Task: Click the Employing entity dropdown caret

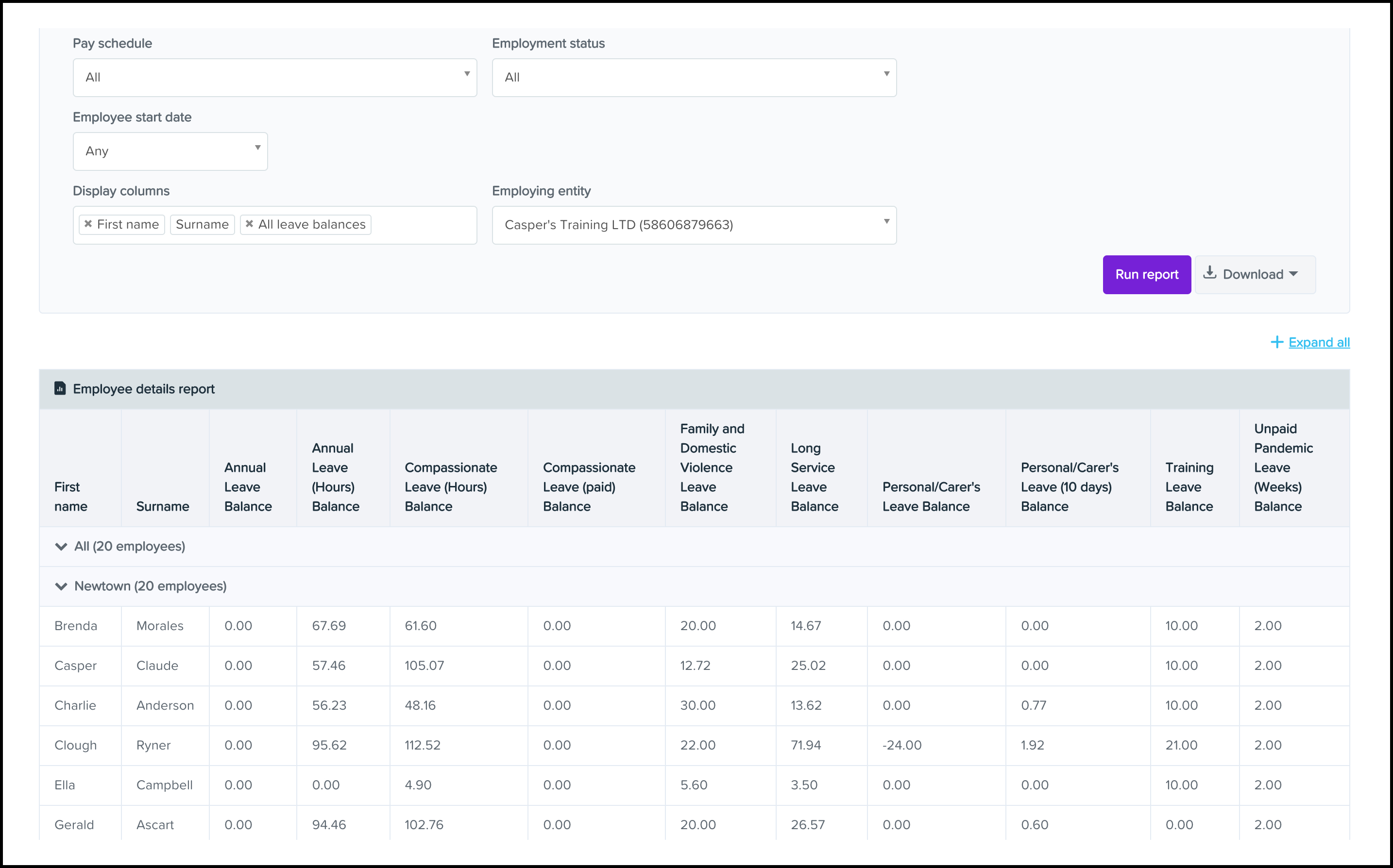Action: coord(886,222)
